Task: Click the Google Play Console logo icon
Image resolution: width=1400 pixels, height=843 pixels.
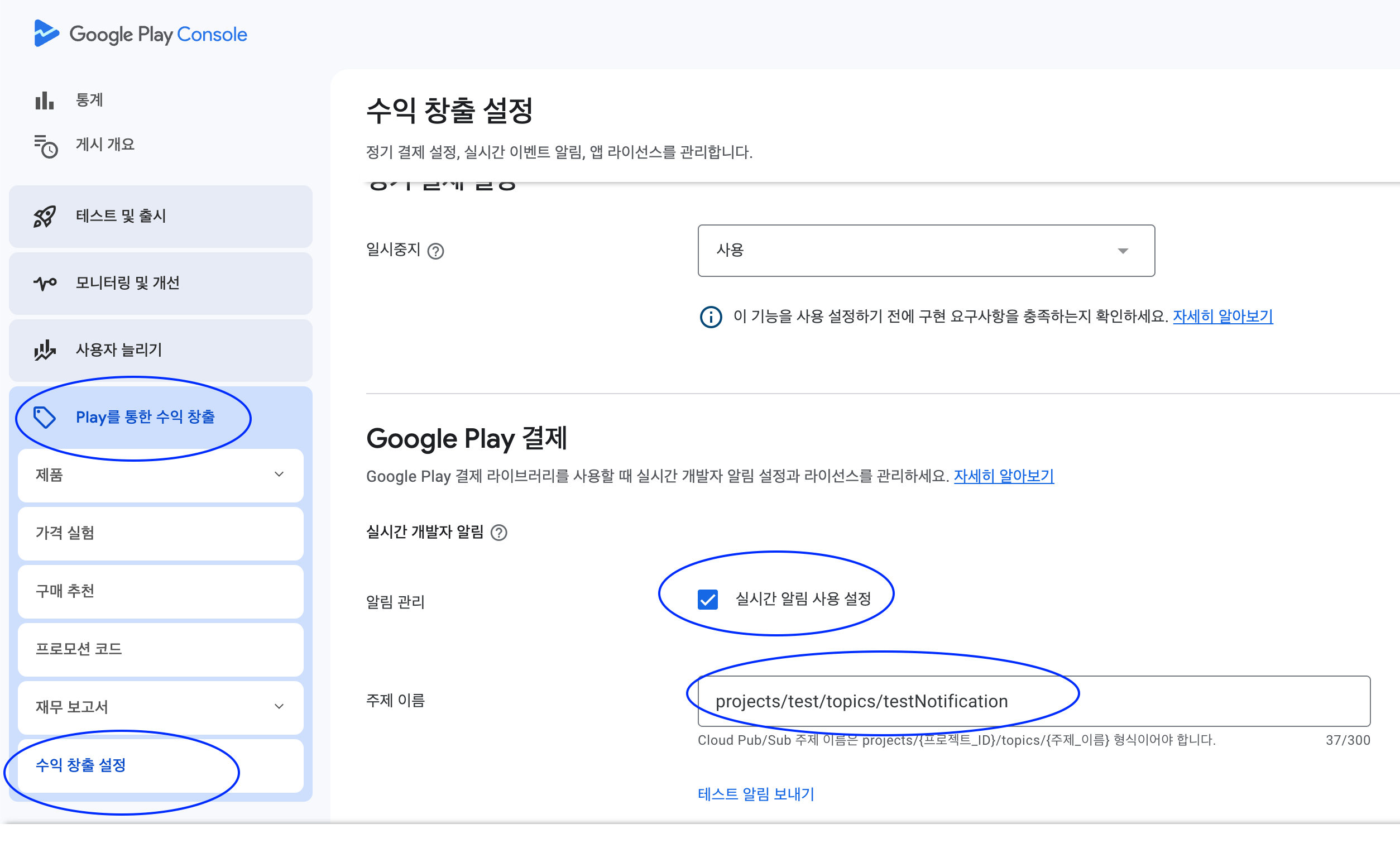Action: 46,33
